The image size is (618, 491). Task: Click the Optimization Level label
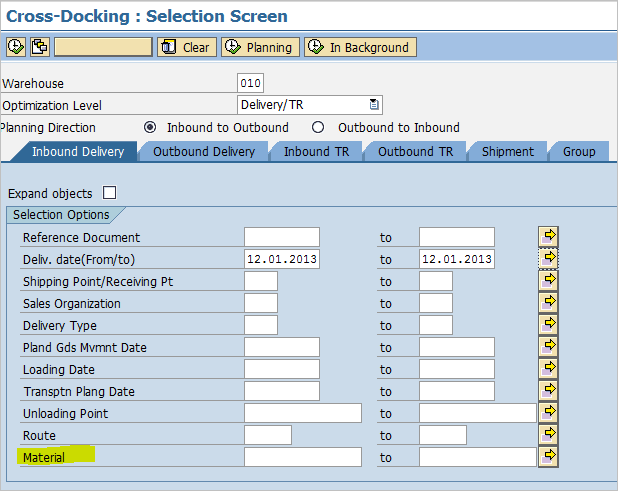(52, 106)
